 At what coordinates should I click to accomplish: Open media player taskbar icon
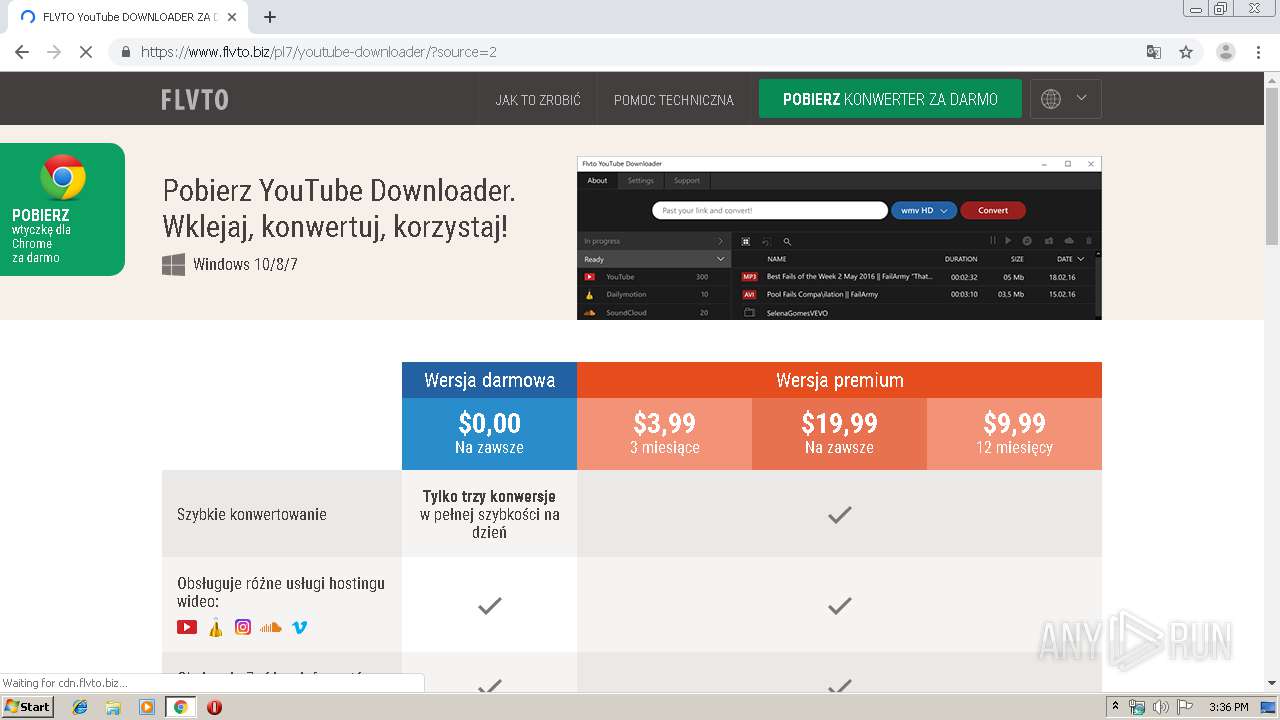coord(147,707)
